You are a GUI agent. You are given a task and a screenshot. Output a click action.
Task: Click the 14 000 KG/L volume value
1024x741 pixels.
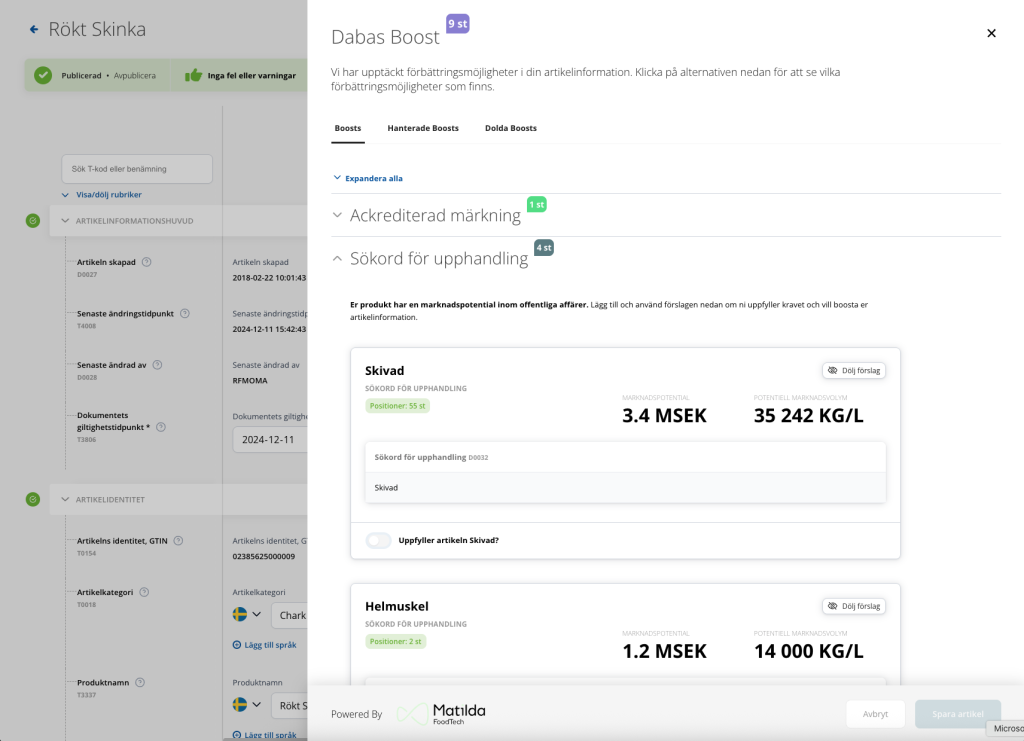[x=808, y=652]
